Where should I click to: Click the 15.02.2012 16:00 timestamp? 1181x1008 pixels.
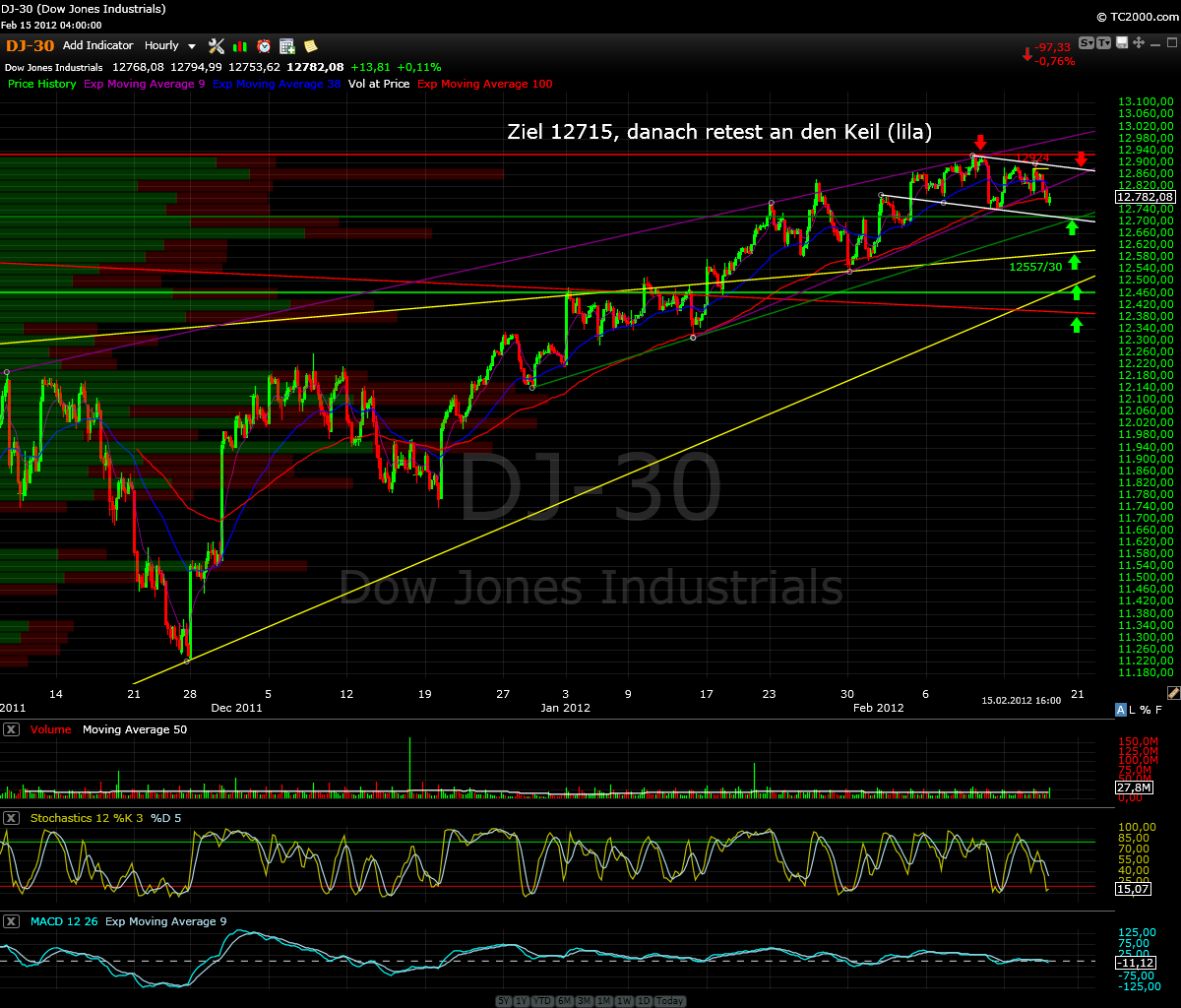point(1021,701)
